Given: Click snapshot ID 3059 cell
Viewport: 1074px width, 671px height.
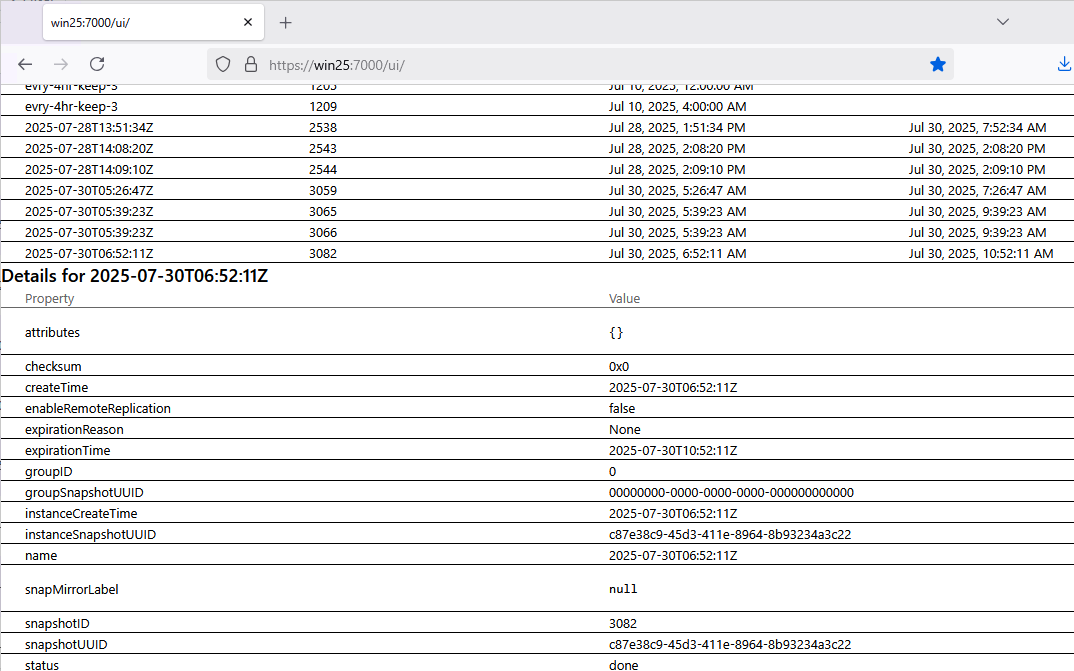Looking at the screenshot, I should pos(323,190).
